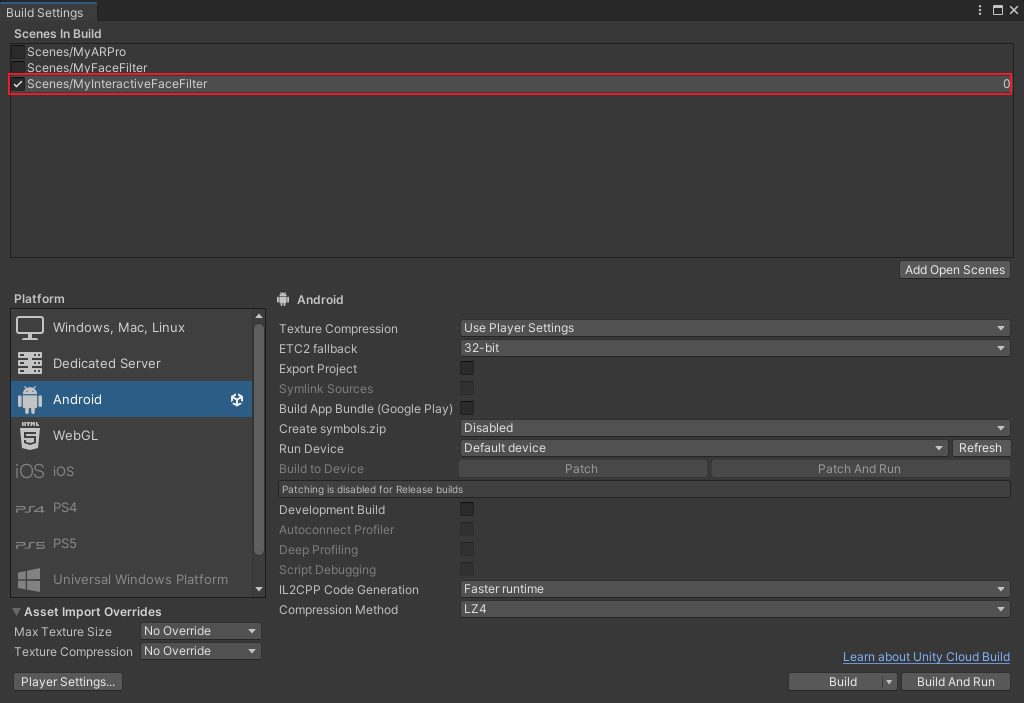The width and height of the screenshot is (1024, 703).
Task: Toggle the Deep Profiling checkbox
Action: [x=467, y=549]
